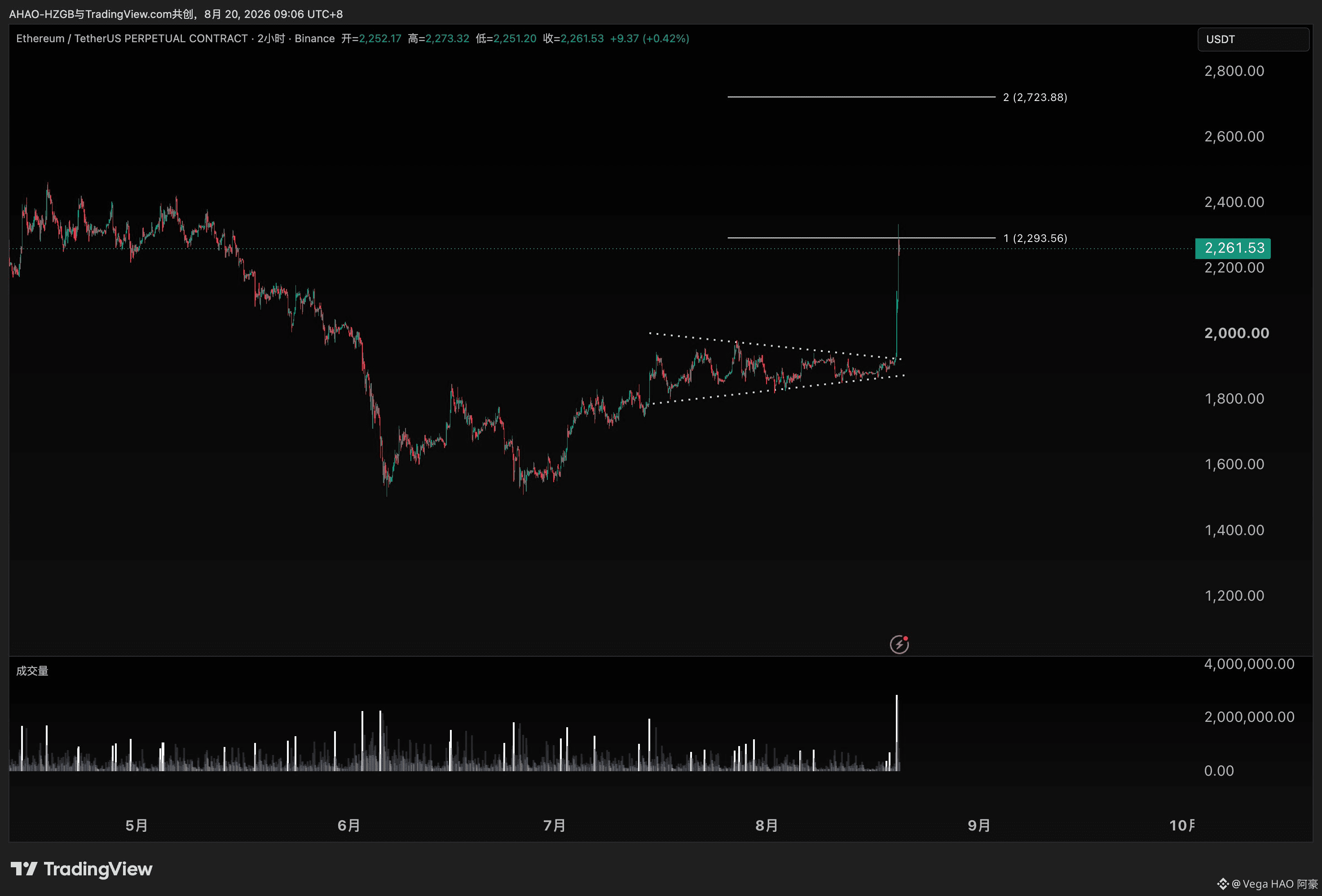
Task: Click the green current price tag 2,261.53
Action: tap(1233, 248)
